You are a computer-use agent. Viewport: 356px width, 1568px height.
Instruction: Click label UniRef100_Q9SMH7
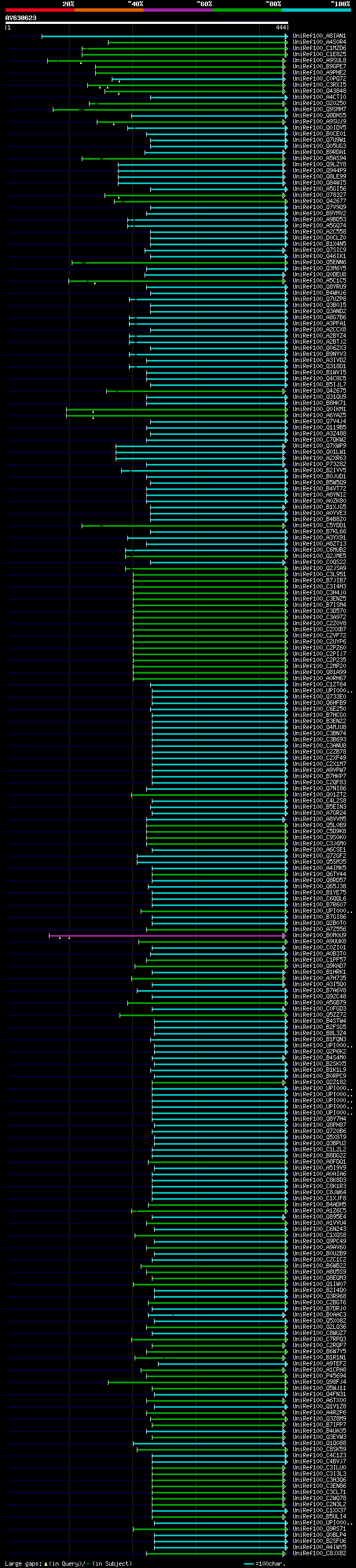(x=319, y=109)
